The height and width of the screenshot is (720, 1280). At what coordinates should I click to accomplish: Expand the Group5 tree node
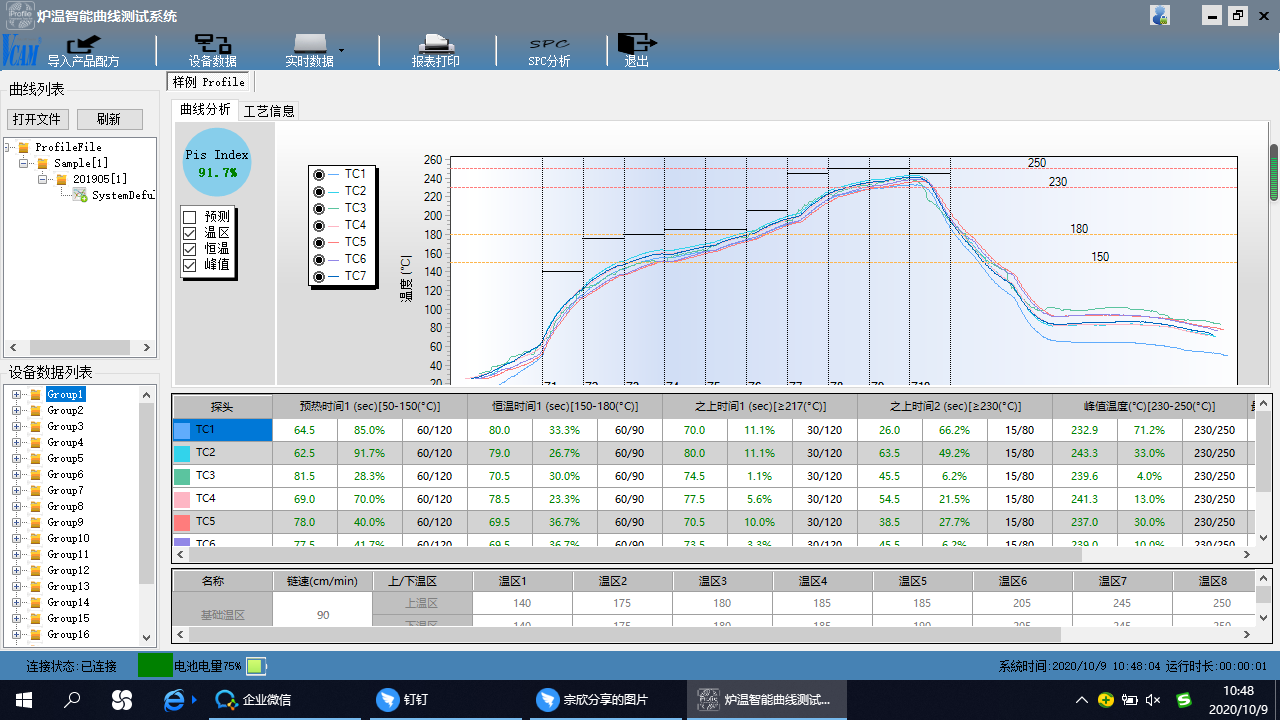(16, 458)
